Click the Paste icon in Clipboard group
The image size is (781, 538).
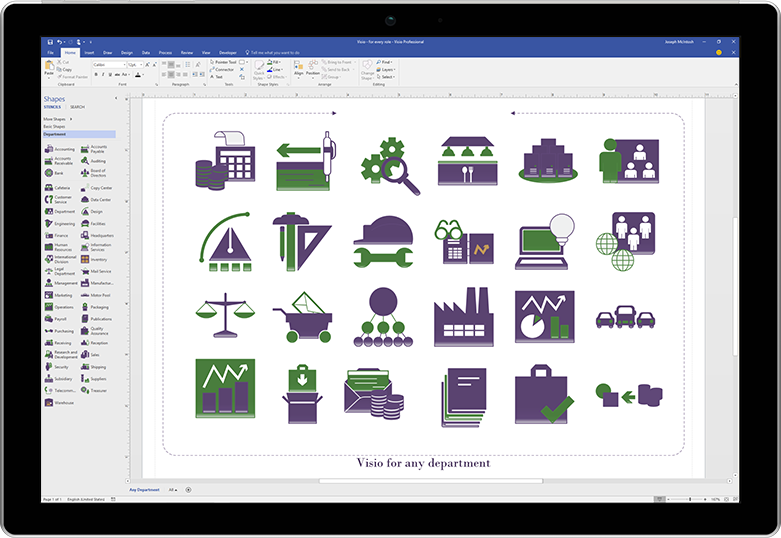tap(48, 66)
